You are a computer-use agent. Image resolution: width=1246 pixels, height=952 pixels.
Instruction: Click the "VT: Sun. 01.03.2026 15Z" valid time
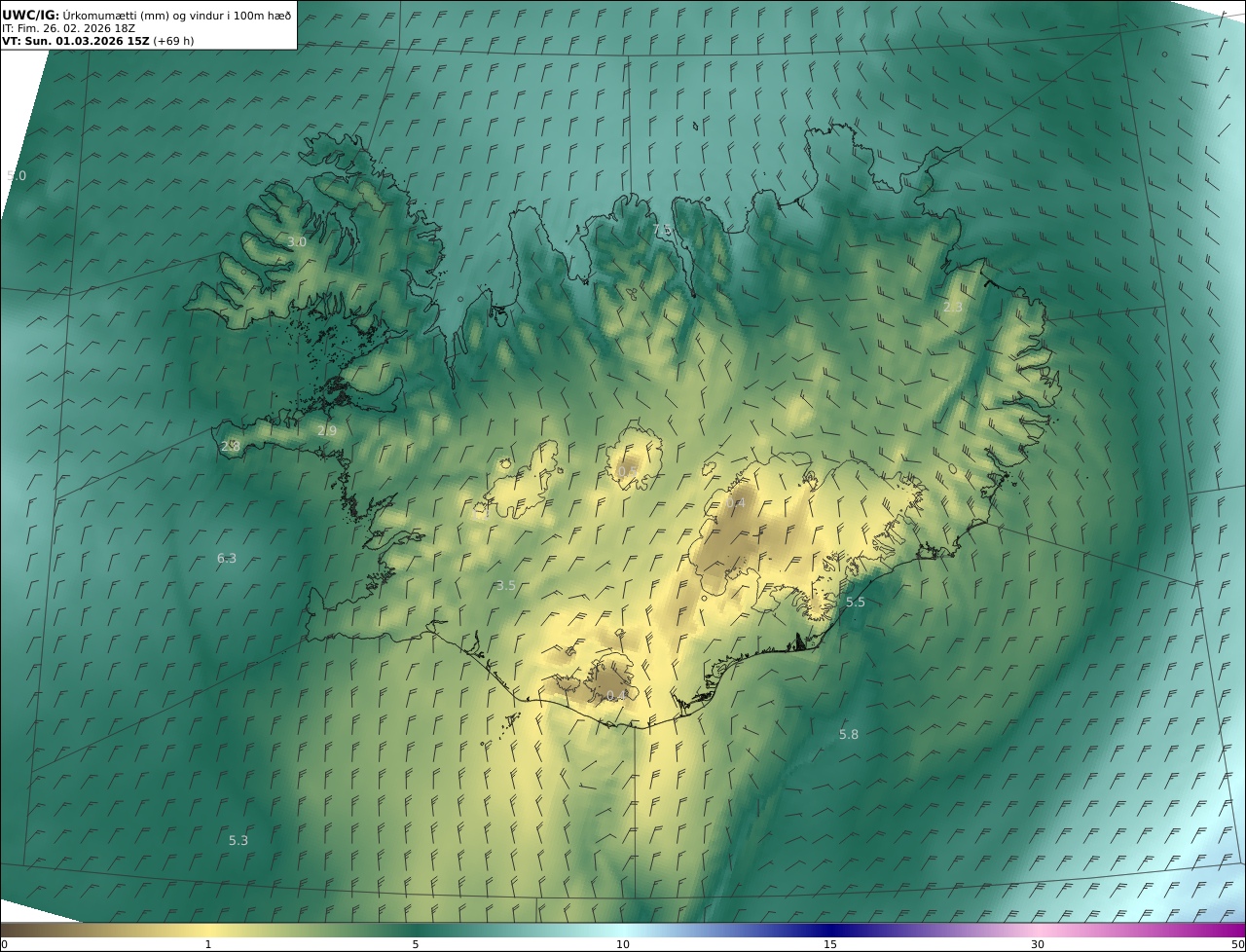76,41
